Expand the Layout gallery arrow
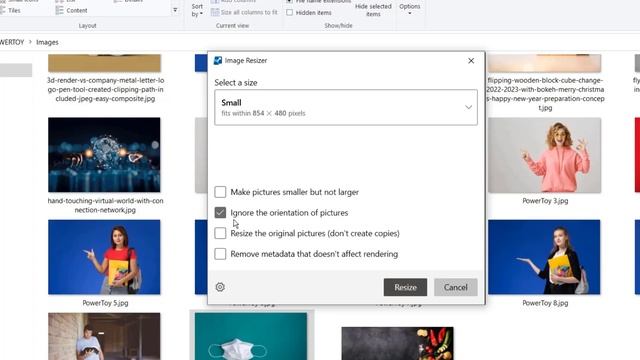 click(x=175, y=10)
